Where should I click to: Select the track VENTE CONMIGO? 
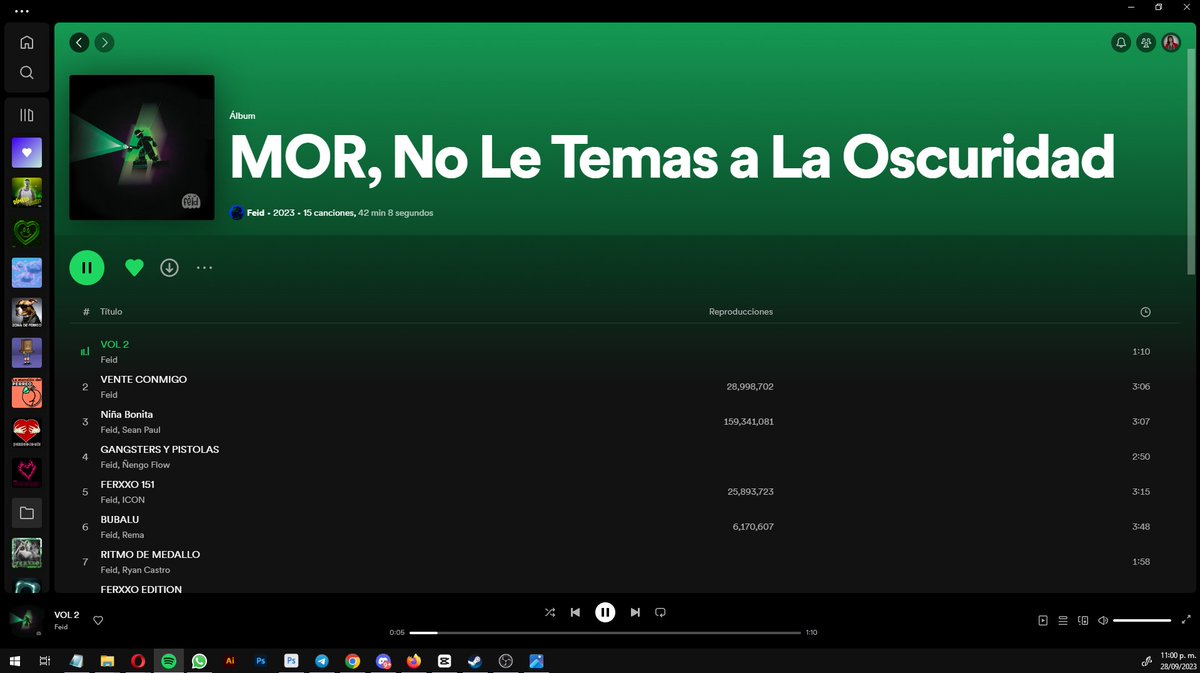[144, 379]
